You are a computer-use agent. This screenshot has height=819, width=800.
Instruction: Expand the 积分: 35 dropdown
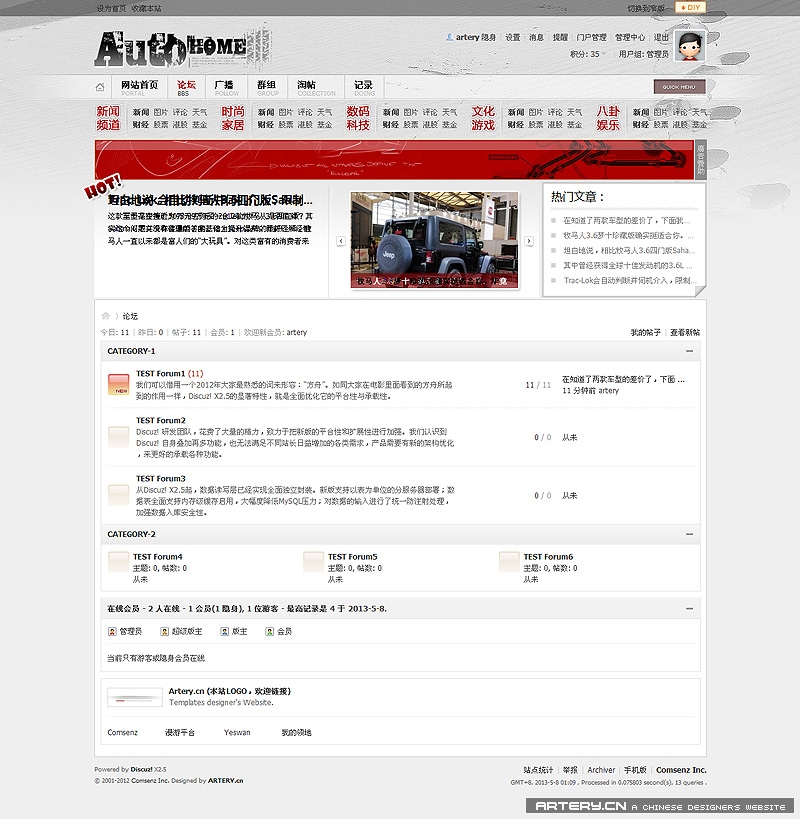(588, 54)
